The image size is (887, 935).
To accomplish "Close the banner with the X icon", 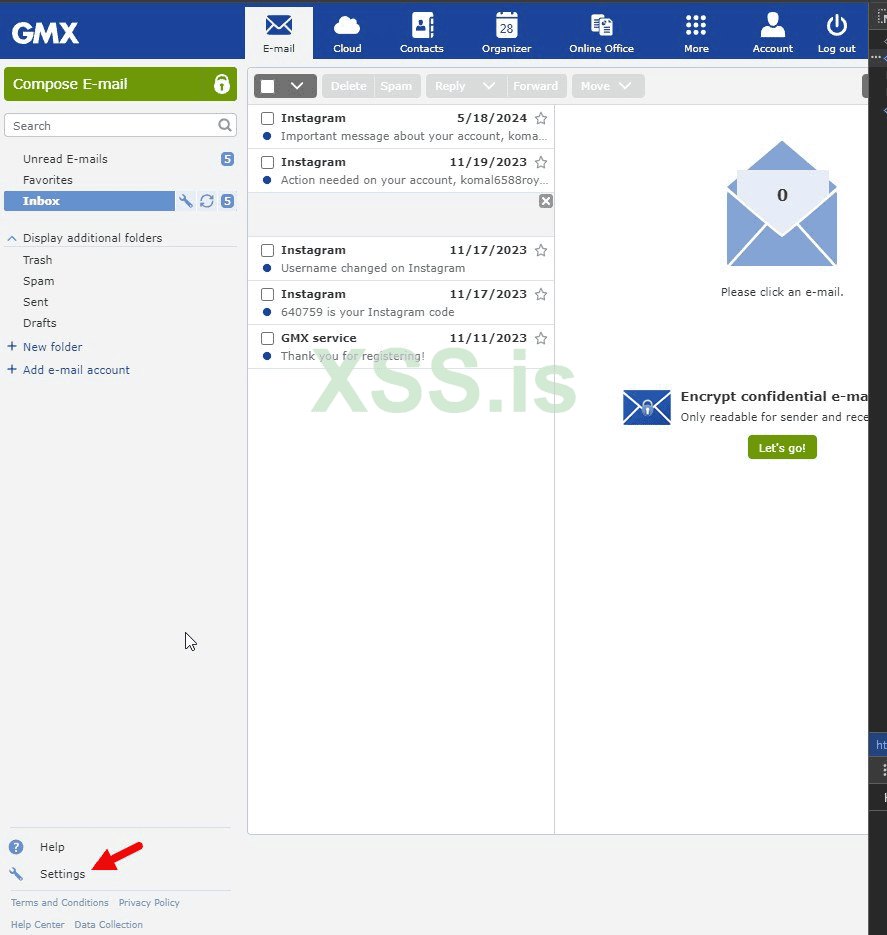I will click(545, 201).
